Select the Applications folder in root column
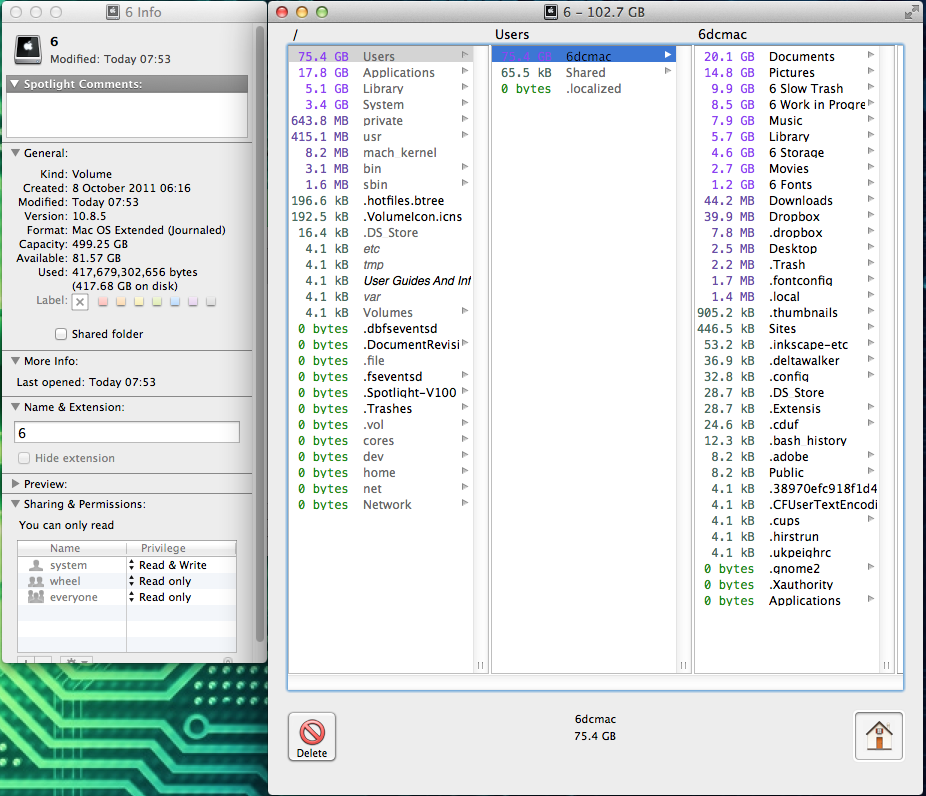Image resolution: width=926 pixels, height=796 pixels. [x=398, y=73]
